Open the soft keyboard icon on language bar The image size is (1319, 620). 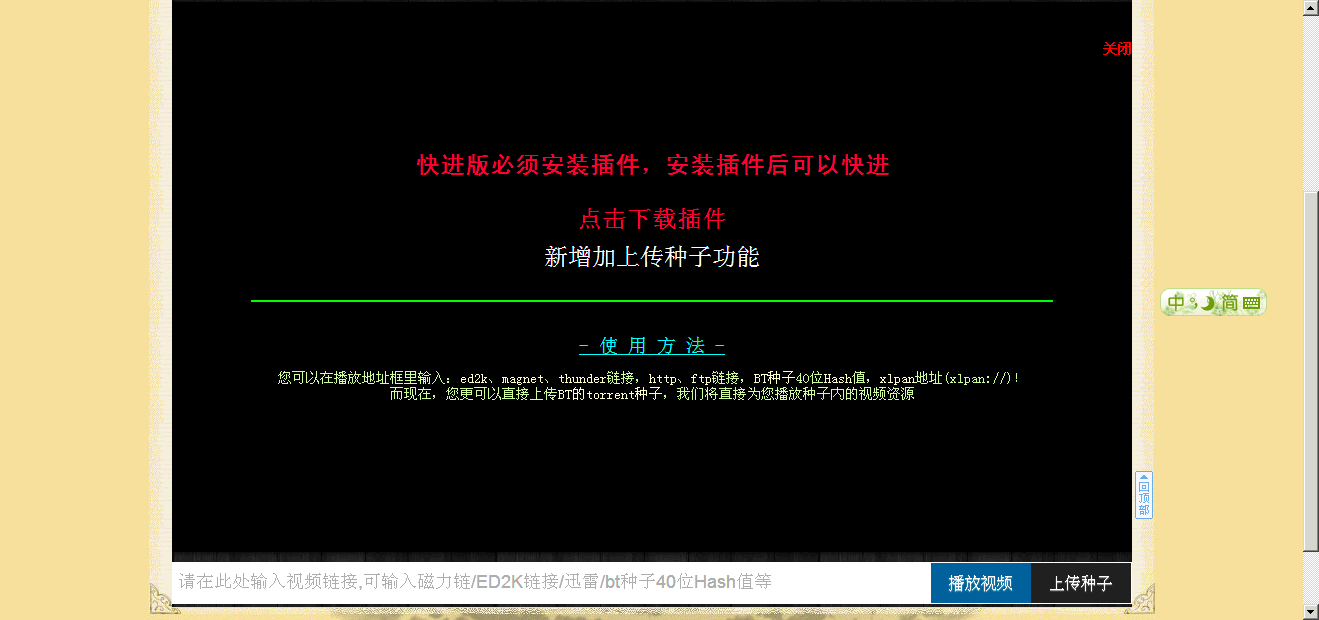pos(1251,302)
